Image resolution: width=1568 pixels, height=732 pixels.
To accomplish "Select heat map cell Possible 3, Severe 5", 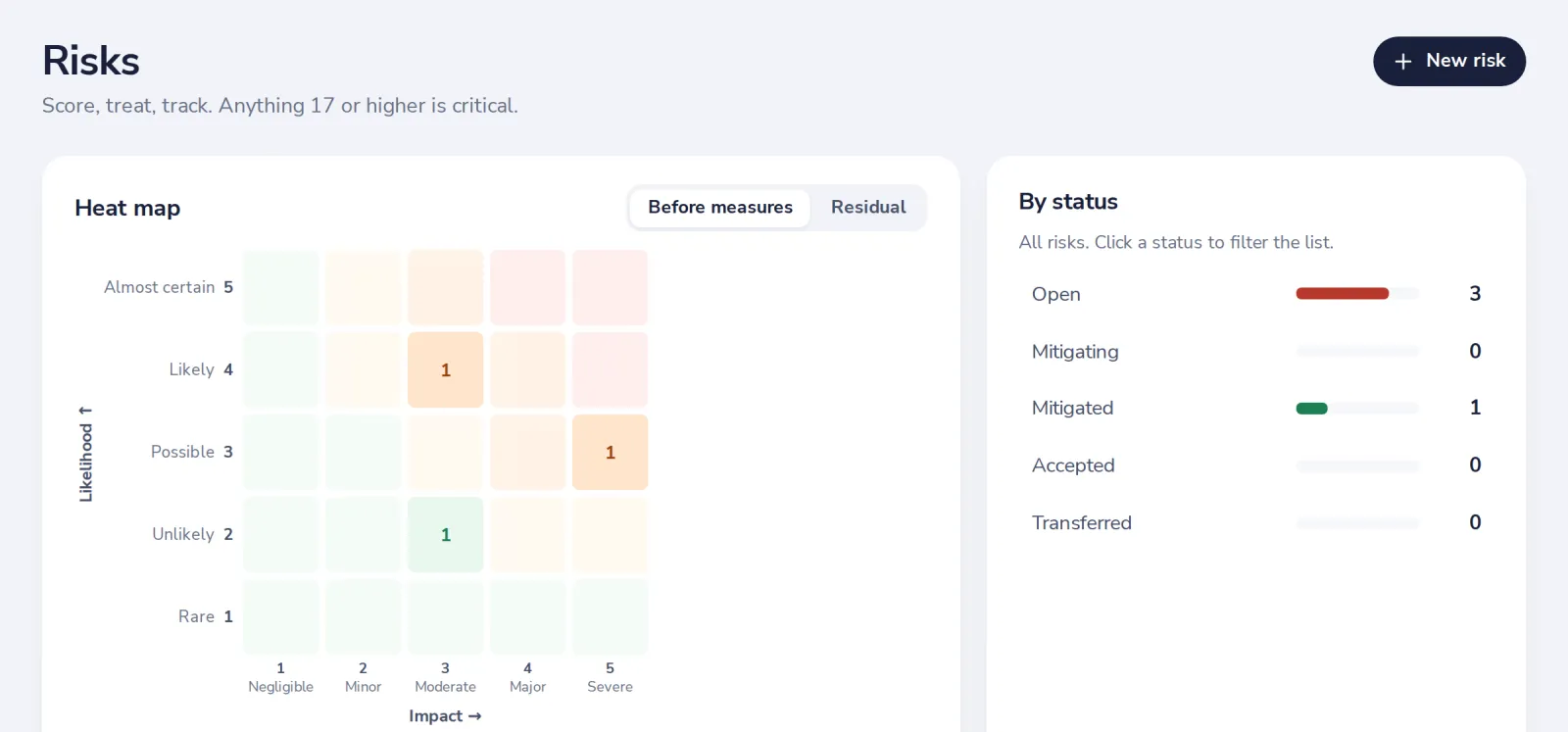I will (611, 452).
